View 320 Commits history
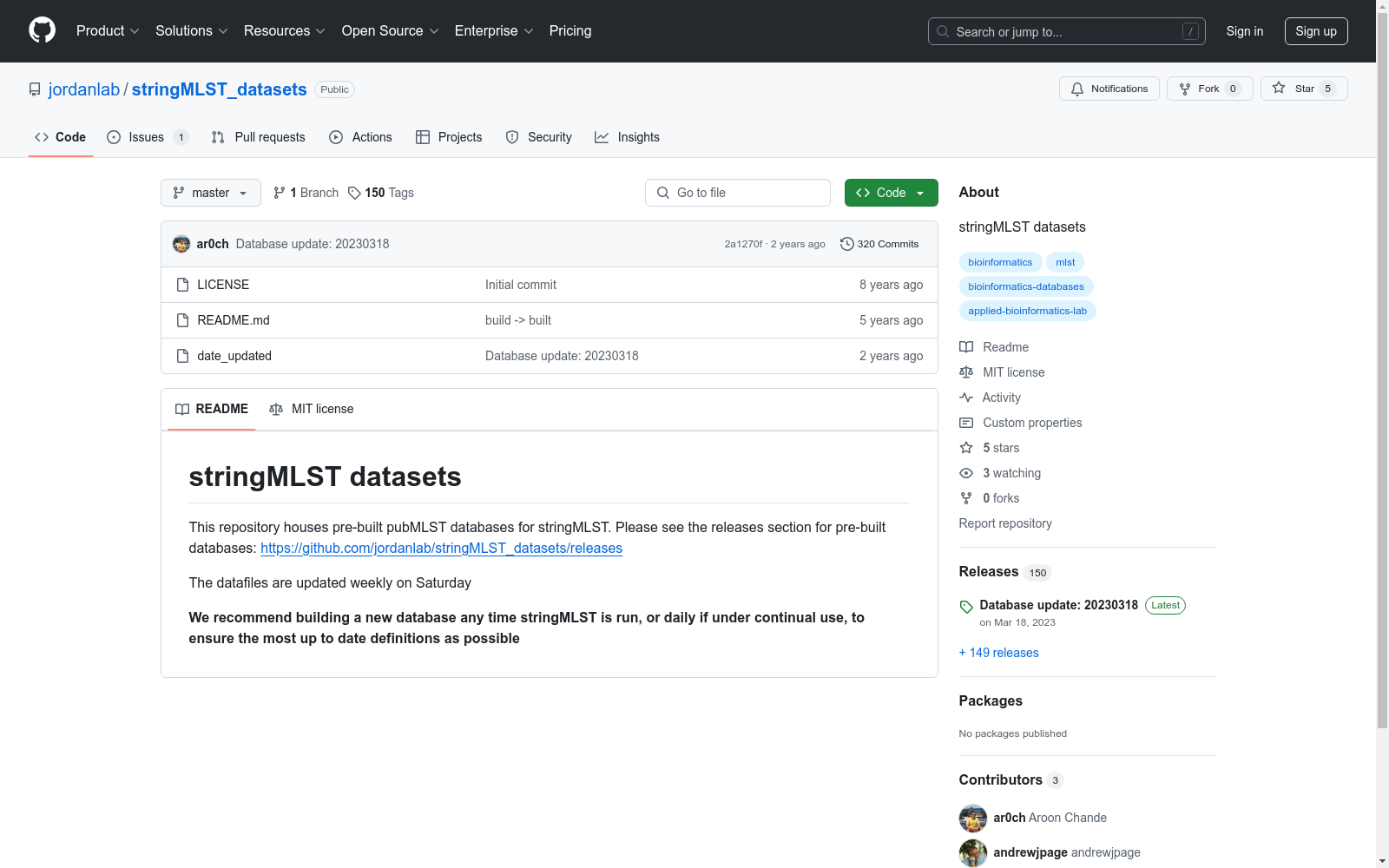This screenshot has height=868, width=1389. coord(879,244)
